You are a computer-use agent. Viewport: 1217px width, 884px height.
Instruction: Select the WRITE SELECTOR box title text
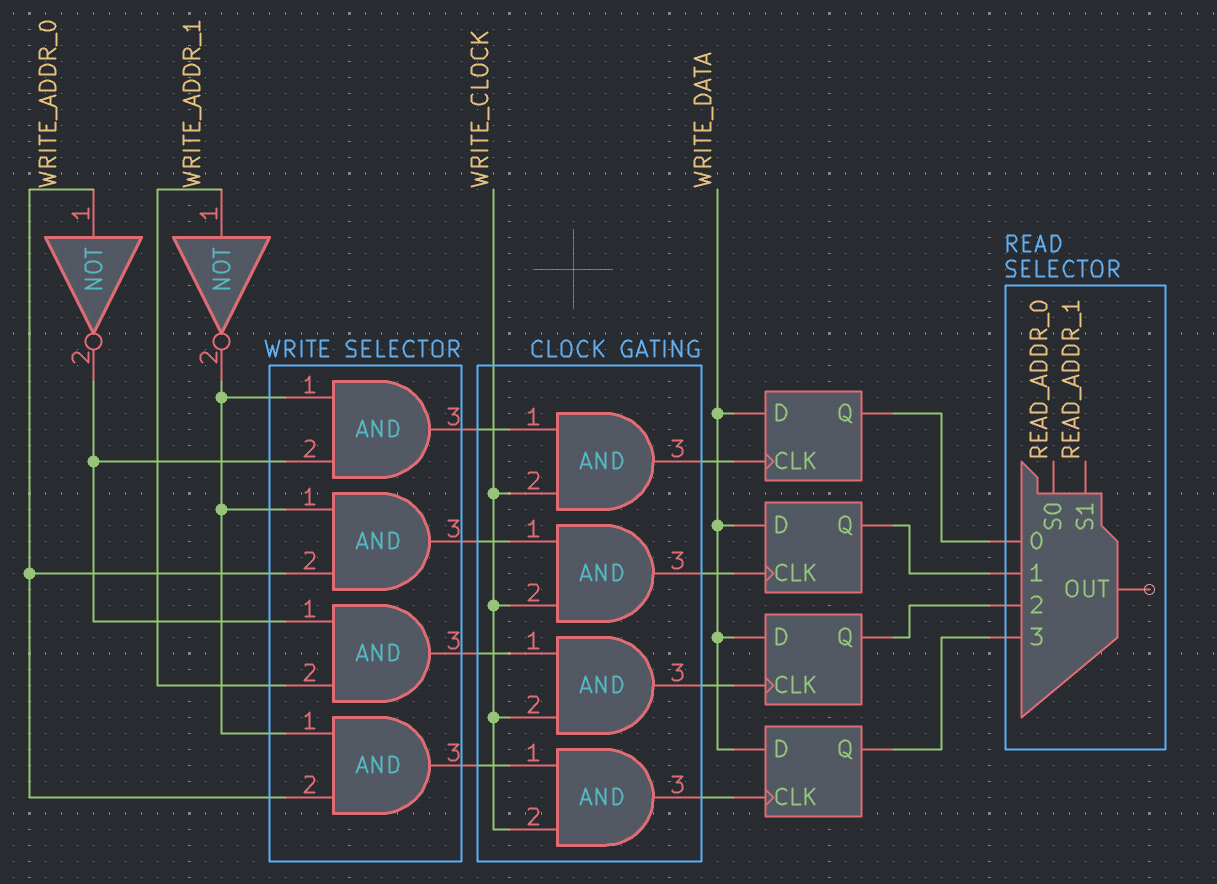pyautogui.click(x=363, y=349)
